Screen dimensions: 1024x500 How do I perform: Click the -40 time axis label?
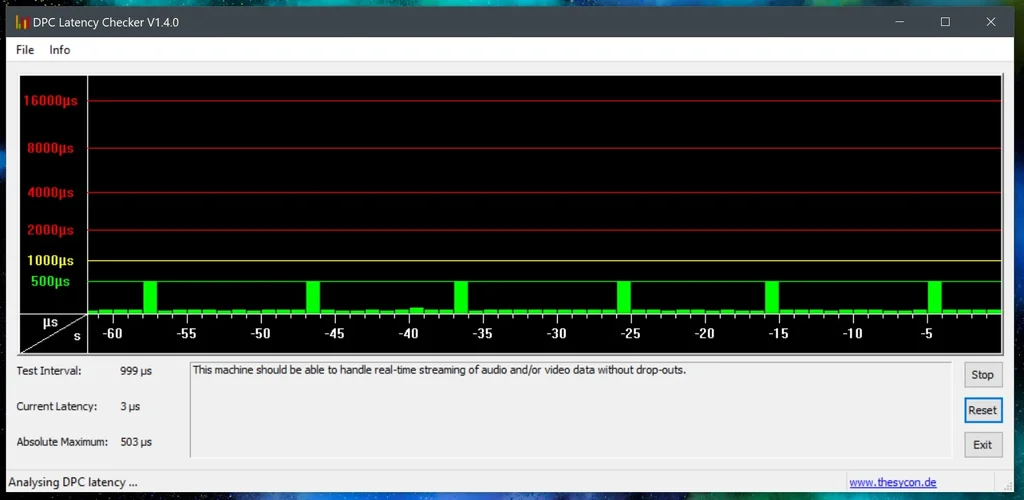point(409,334)
